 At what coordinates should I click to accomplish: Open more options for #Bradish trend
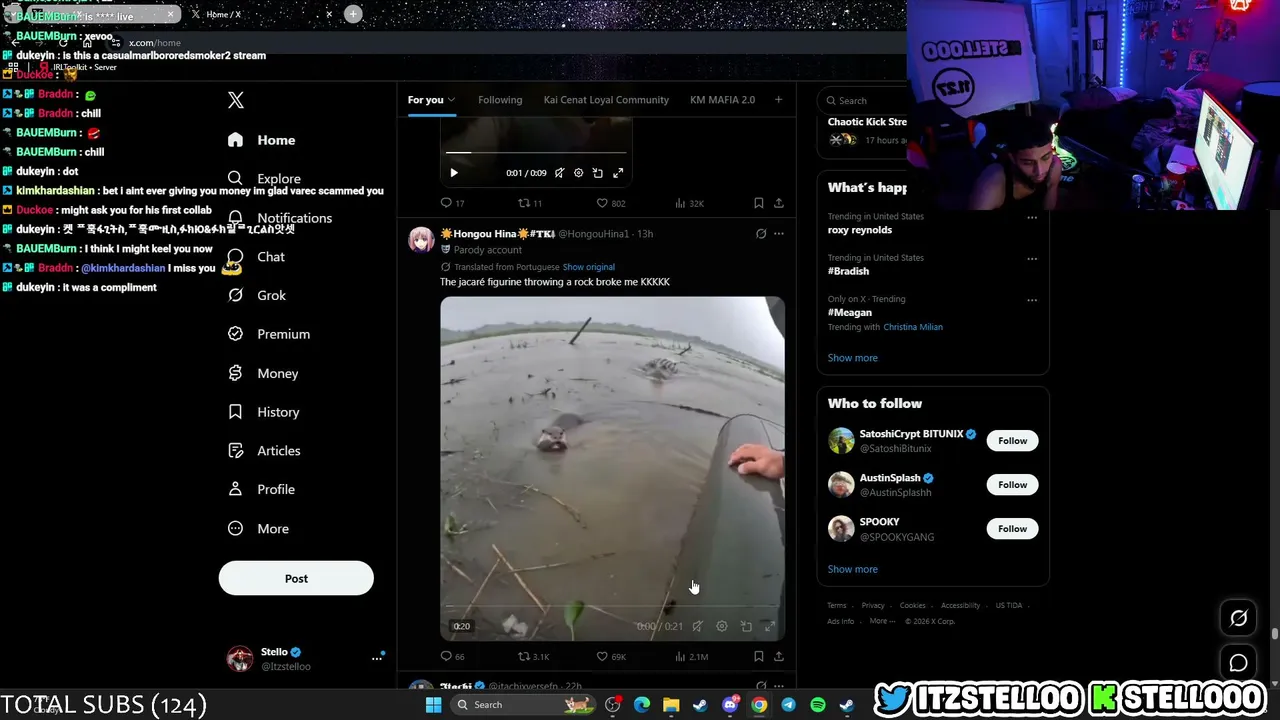pyautogui.click(x=1032, y=258)
